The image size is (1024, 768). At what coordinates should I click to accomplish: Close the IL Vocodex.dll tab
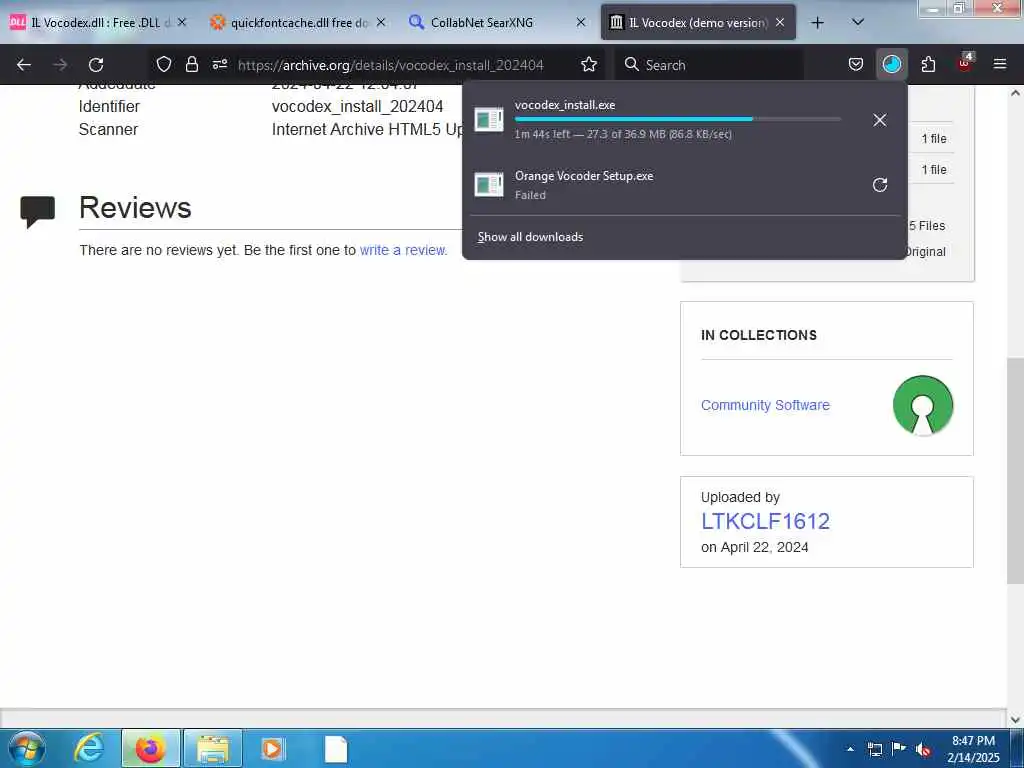point(182,22)
